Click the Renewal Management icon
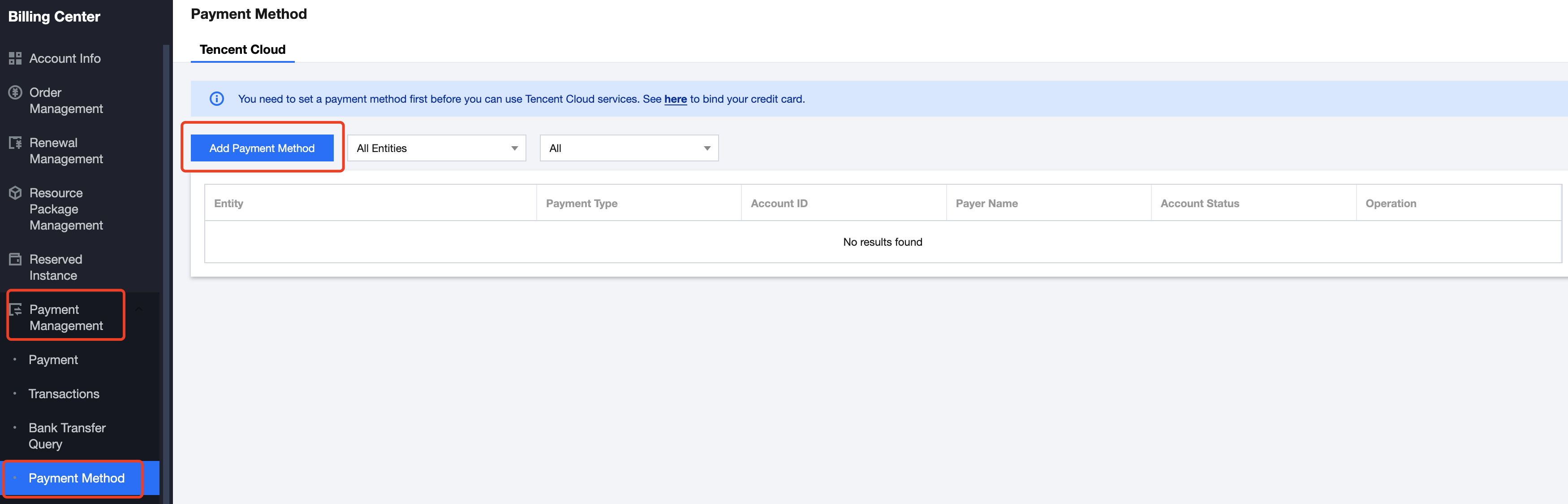 pos(15,143)
